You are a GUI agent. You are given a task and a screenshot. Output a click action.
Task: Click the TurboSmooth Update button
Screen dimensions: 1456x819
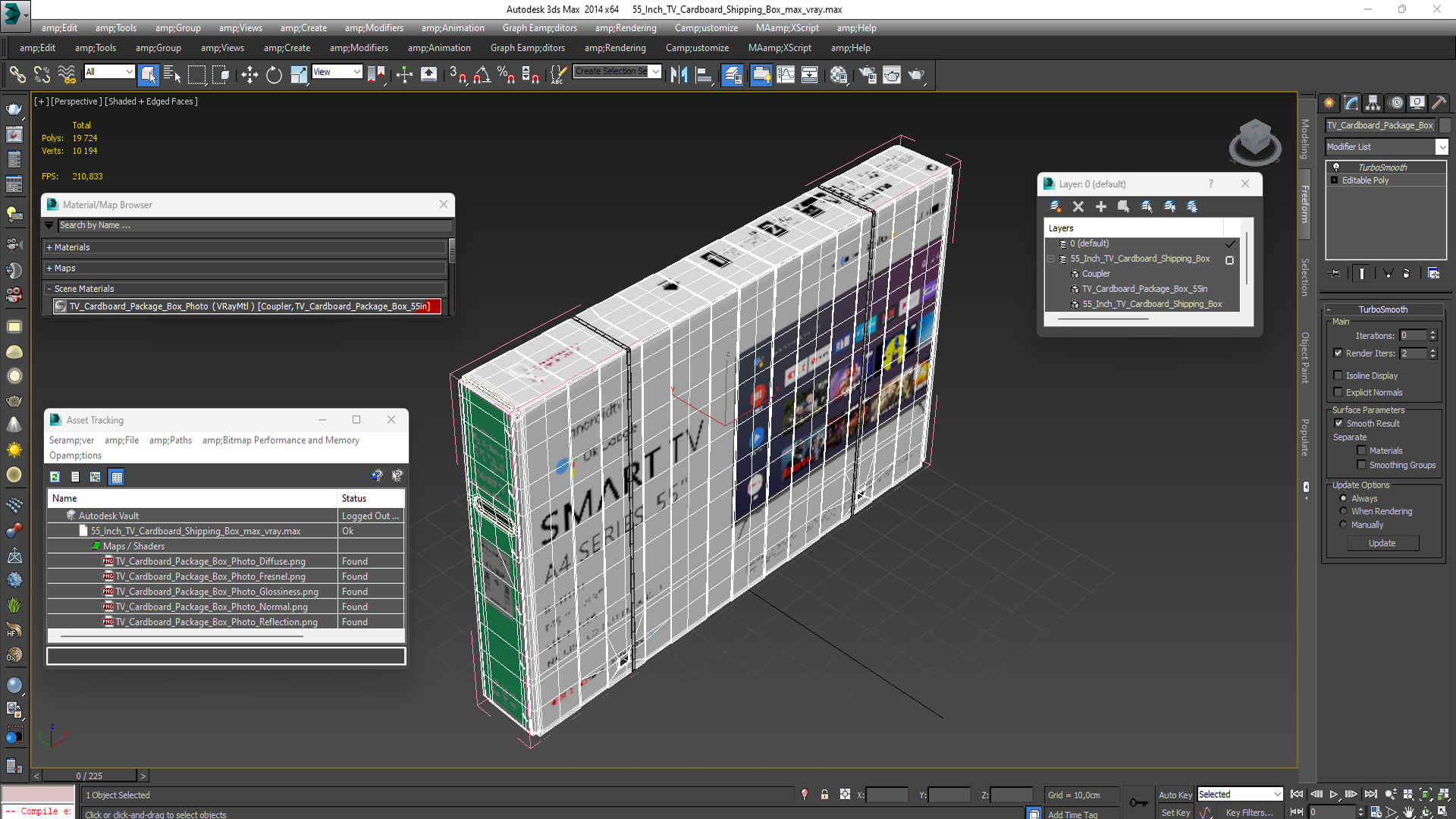[1382, 543]
